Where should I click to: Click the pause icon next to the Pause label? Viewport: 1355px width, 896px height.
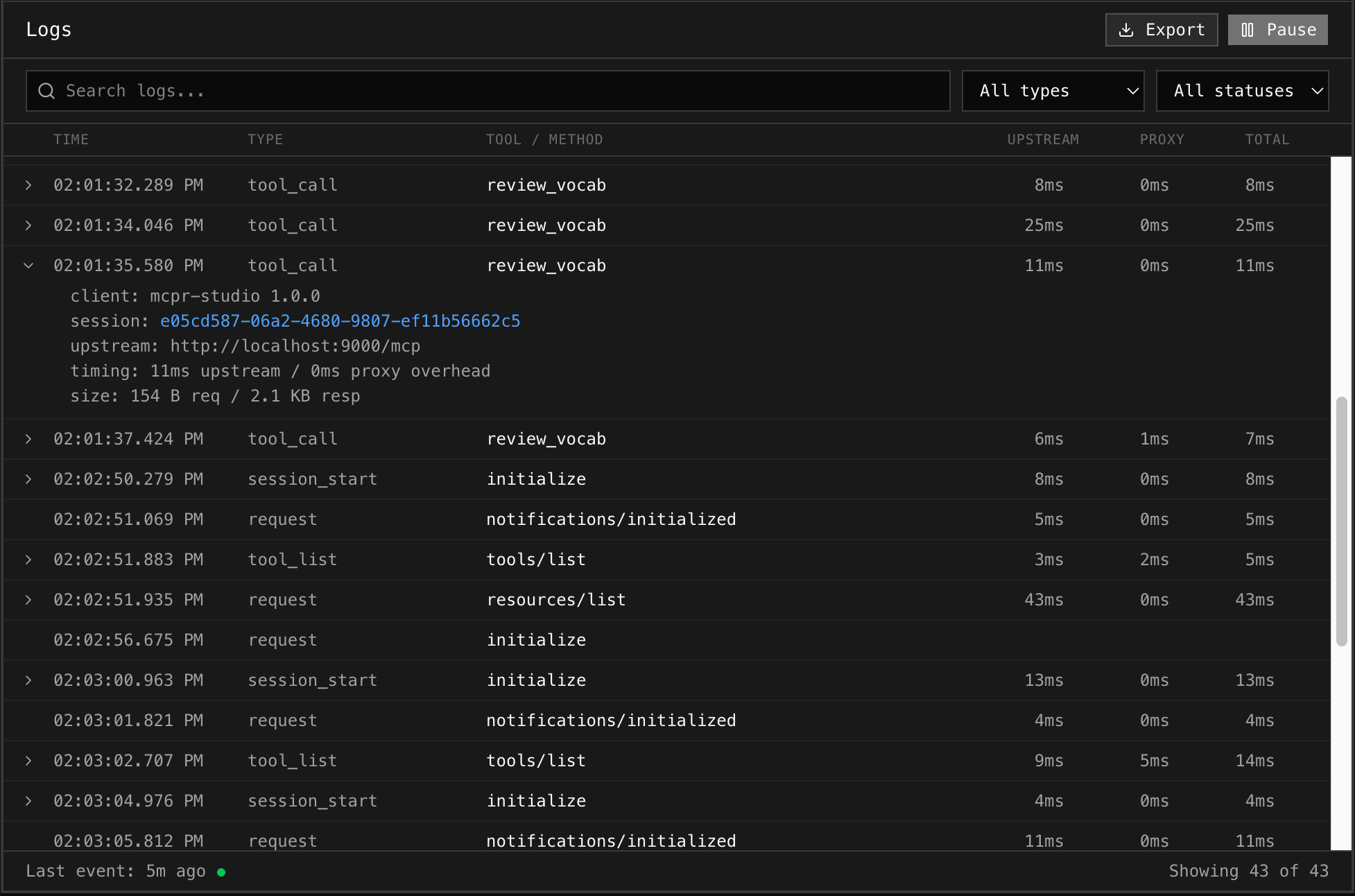pyautogui.click(x=1248, y=30)
